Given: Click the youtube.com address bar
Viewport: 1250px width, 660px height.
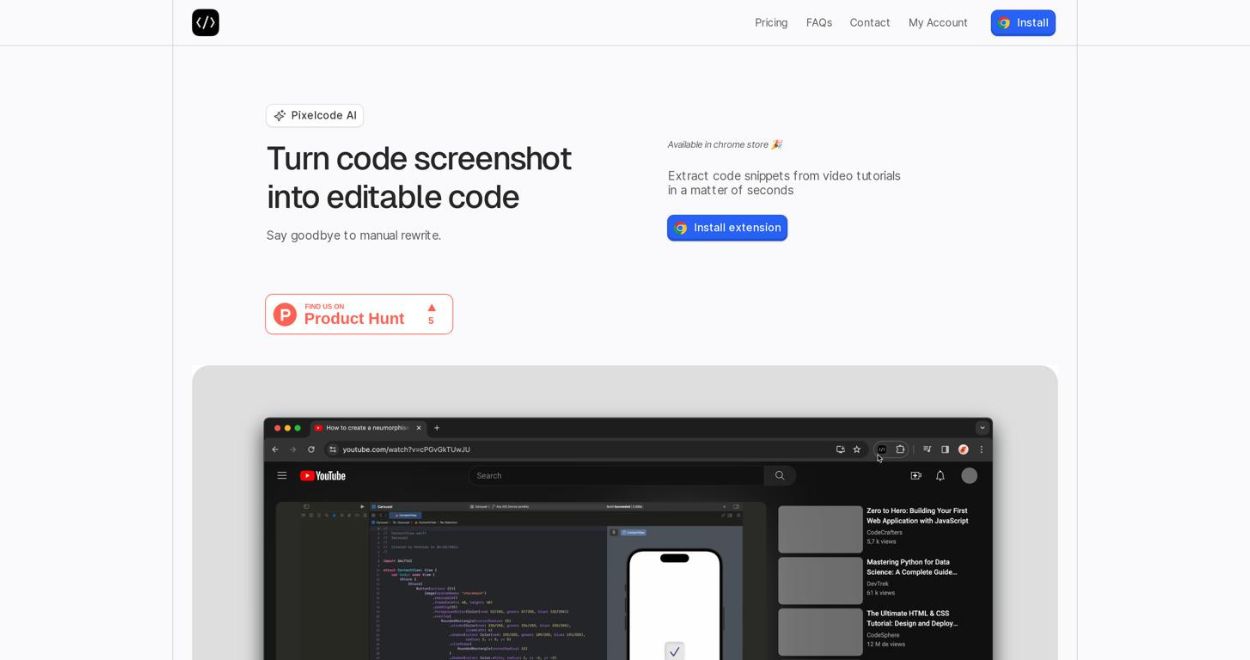Looking at the screenshot, I should coord(405,449).
